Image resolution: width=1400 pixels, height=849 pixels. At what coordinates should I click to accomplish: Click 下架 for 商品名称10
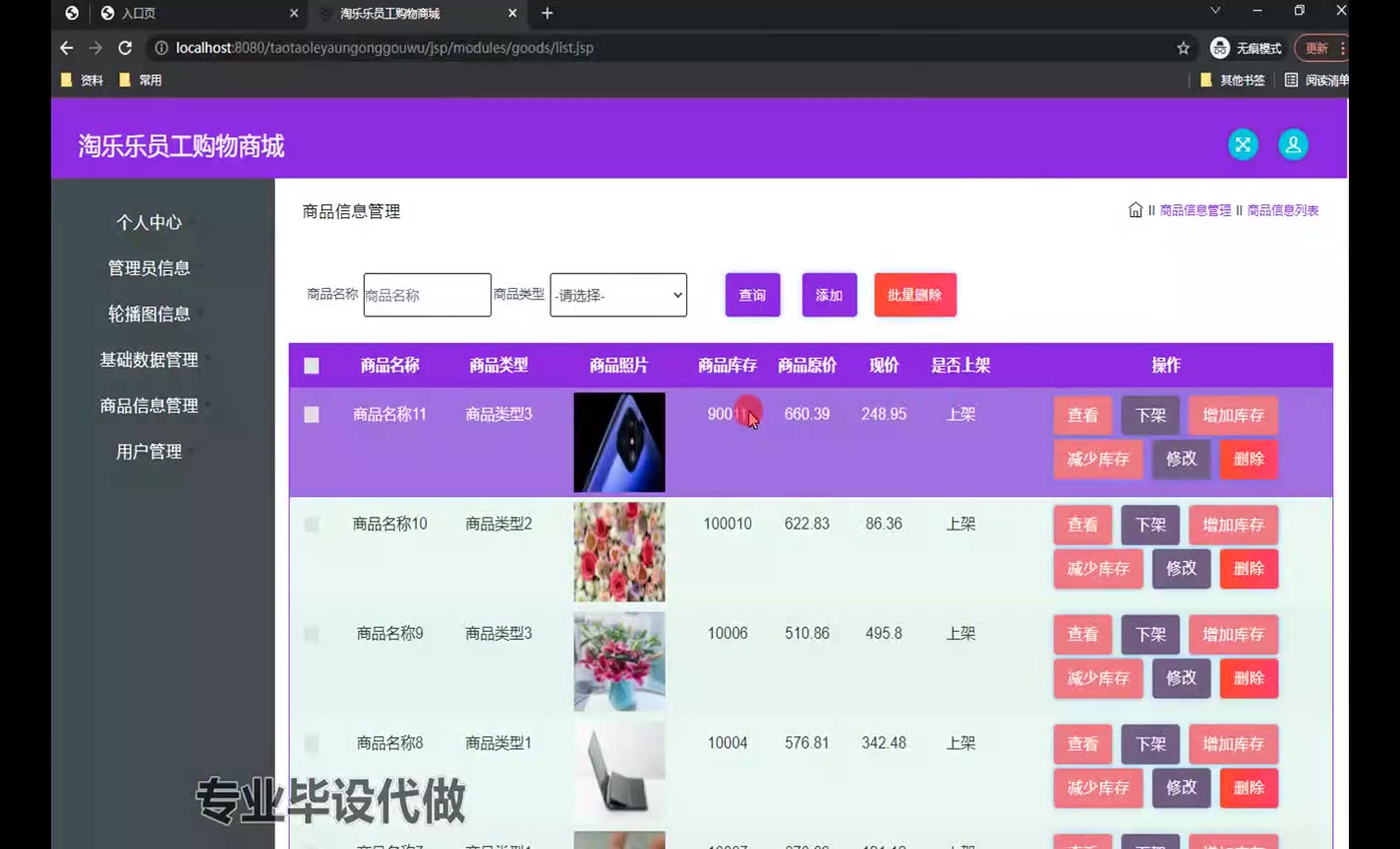click(1150, 525)
